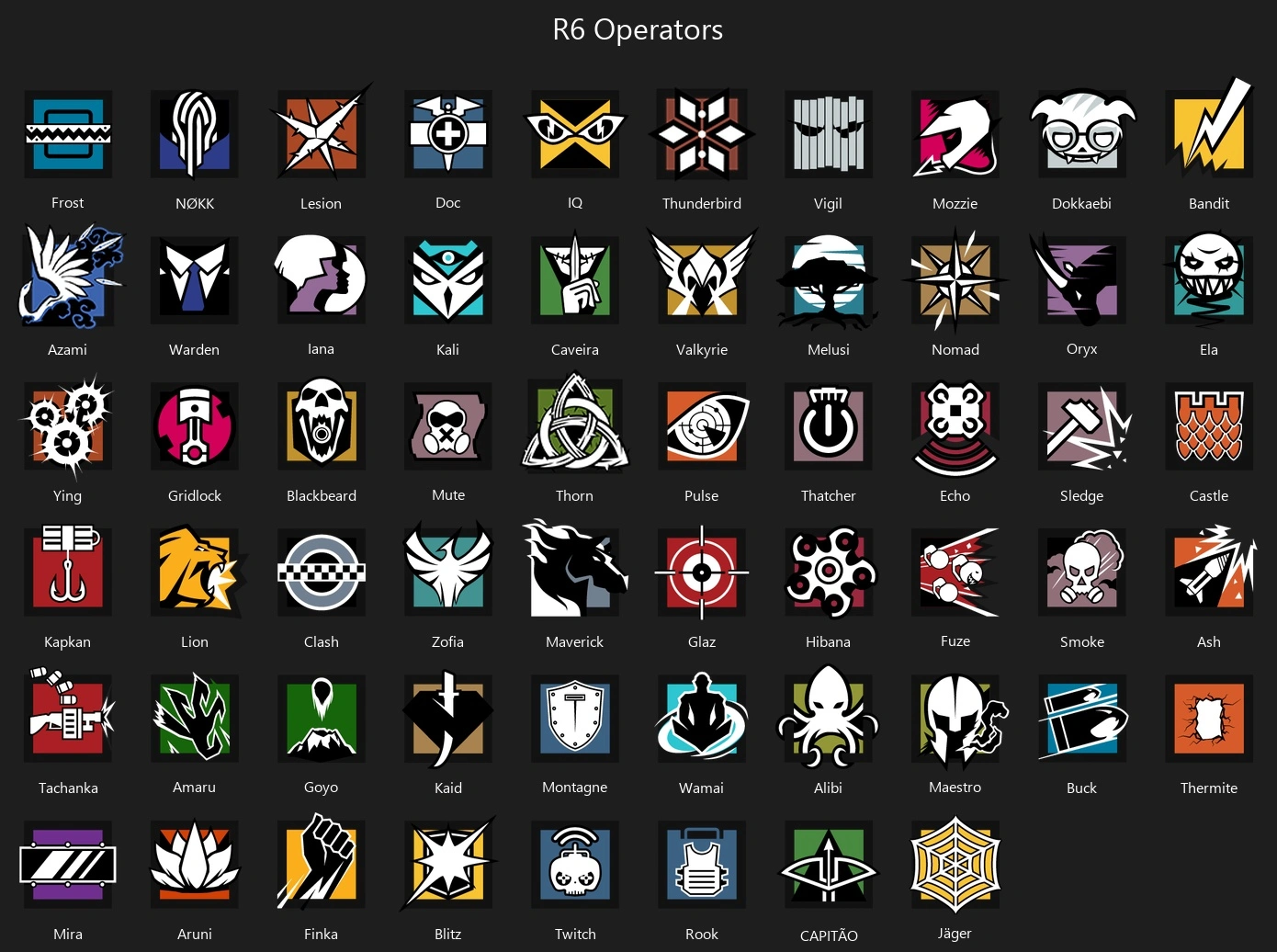Pick the Ela operator icon

1209,279
